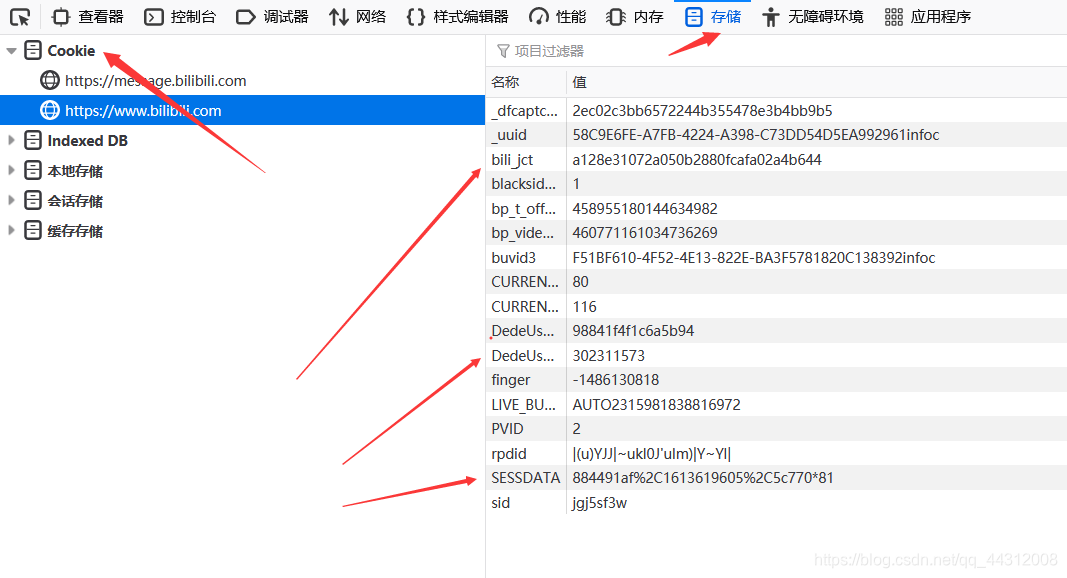The width and height of the screenshot is (1067, 578).
Task: Activate the element picker icon
Action: click(x=20, y=16)
